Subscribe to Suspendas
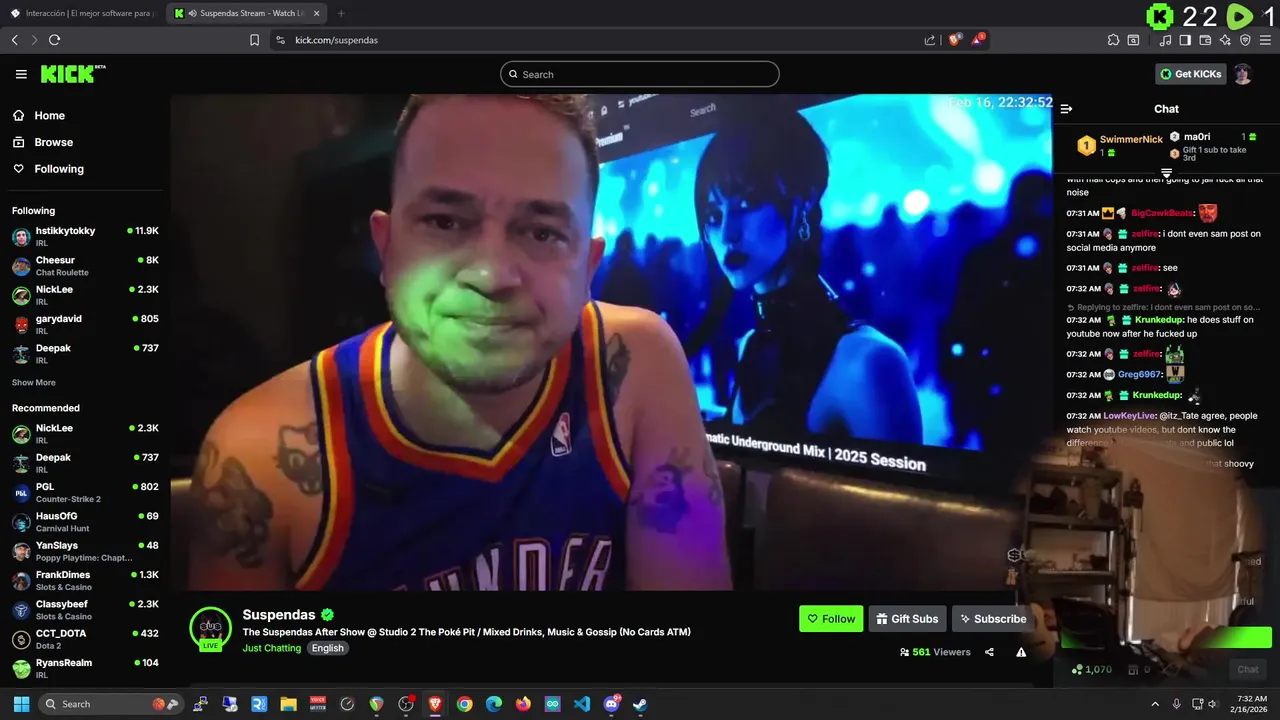1280x720 pixels. 993,619
